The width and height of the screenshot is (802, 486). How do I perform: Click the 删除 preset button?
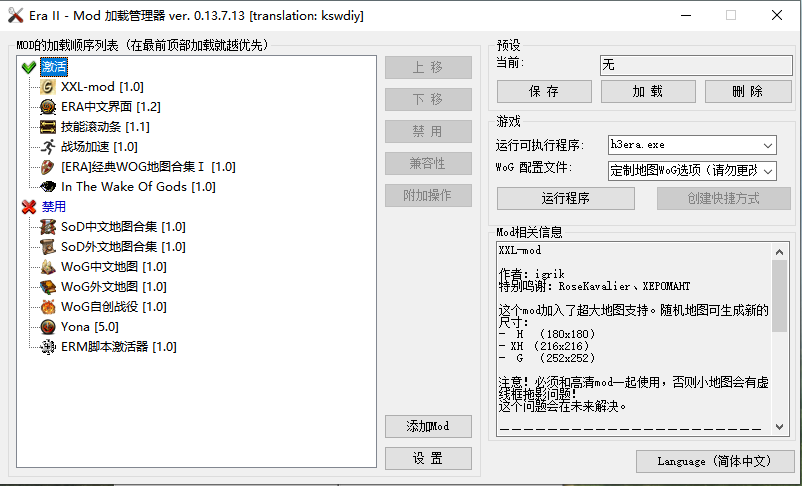click(x=748, y=92)
